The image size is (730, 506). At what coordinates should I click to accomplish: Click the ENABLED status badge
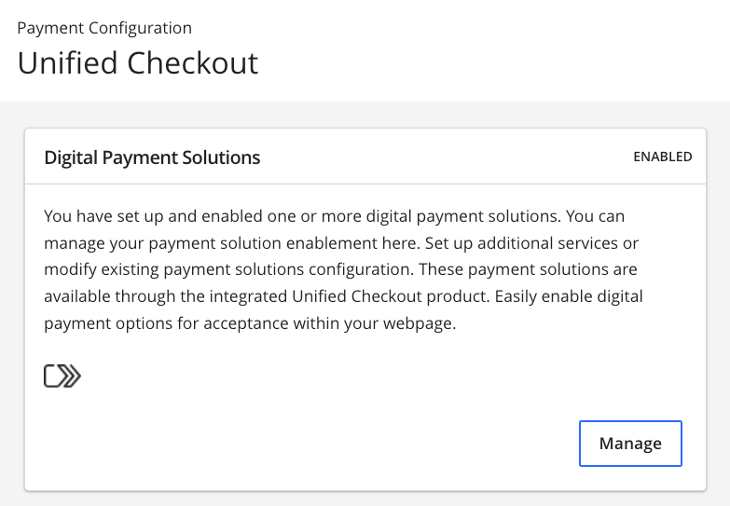pos(662,157)
